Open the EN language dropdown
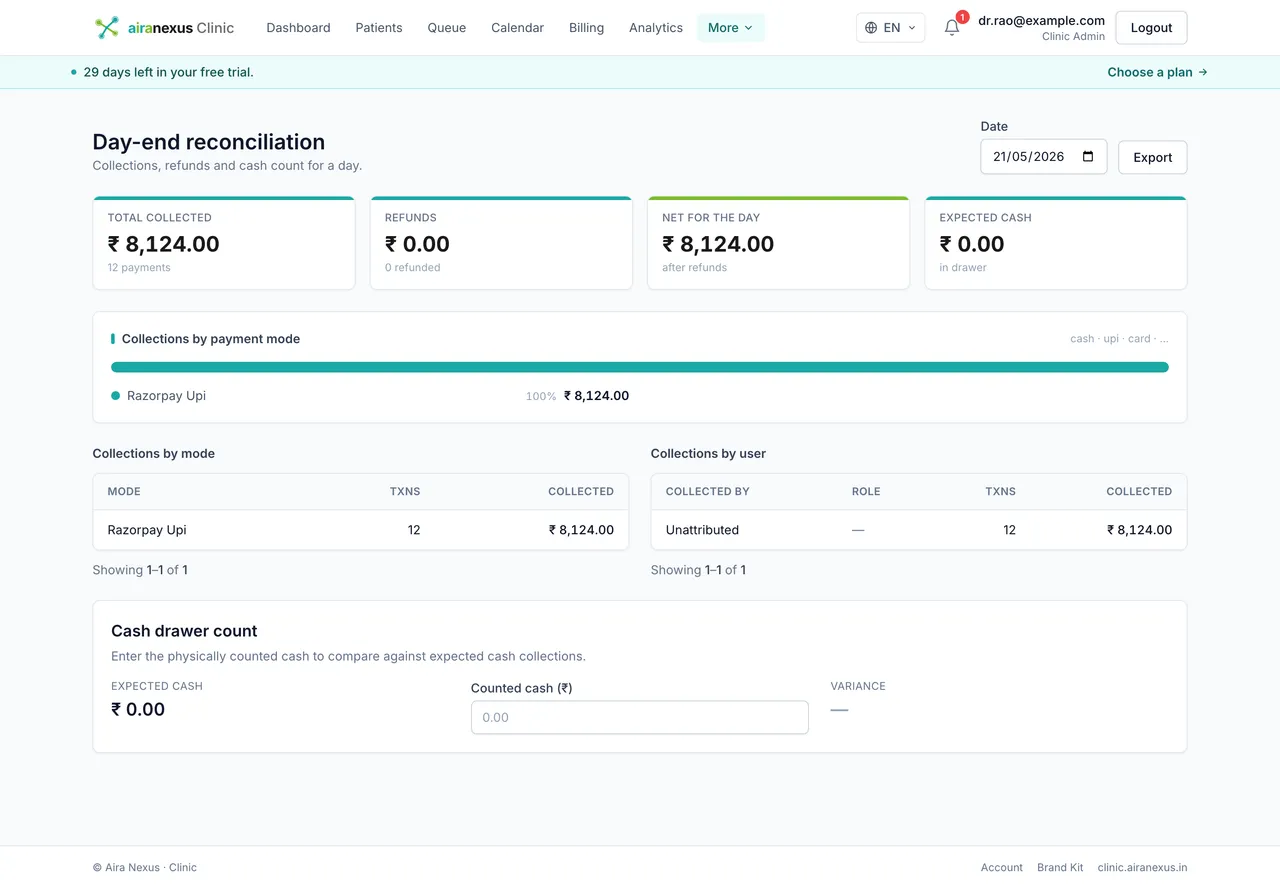Screen dimensions: 1280x889 pos(891,28)
